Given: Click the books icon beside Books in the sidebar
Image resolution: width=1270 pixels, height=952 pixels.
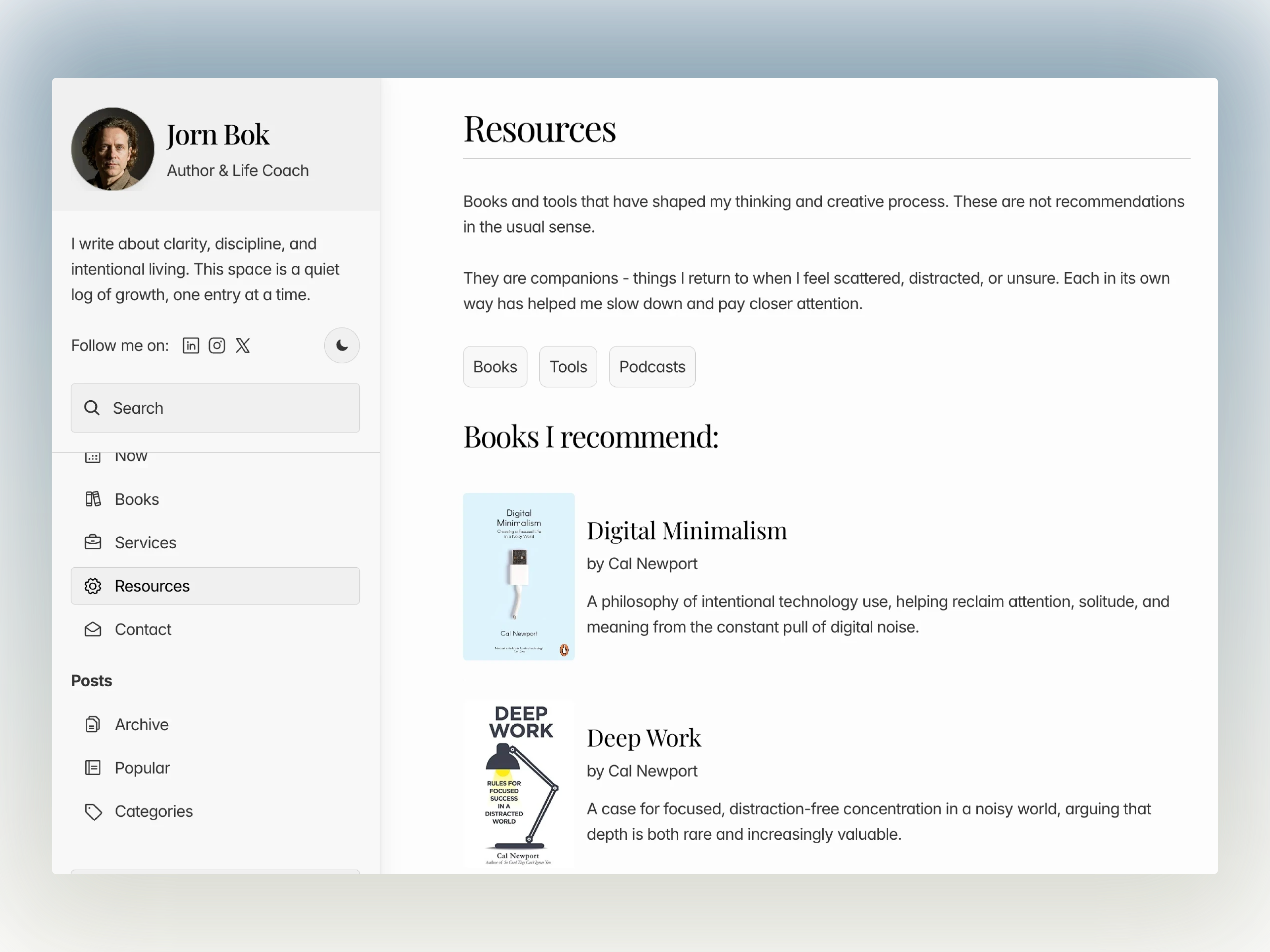Looking at the screenshot, I should (93, 499).
